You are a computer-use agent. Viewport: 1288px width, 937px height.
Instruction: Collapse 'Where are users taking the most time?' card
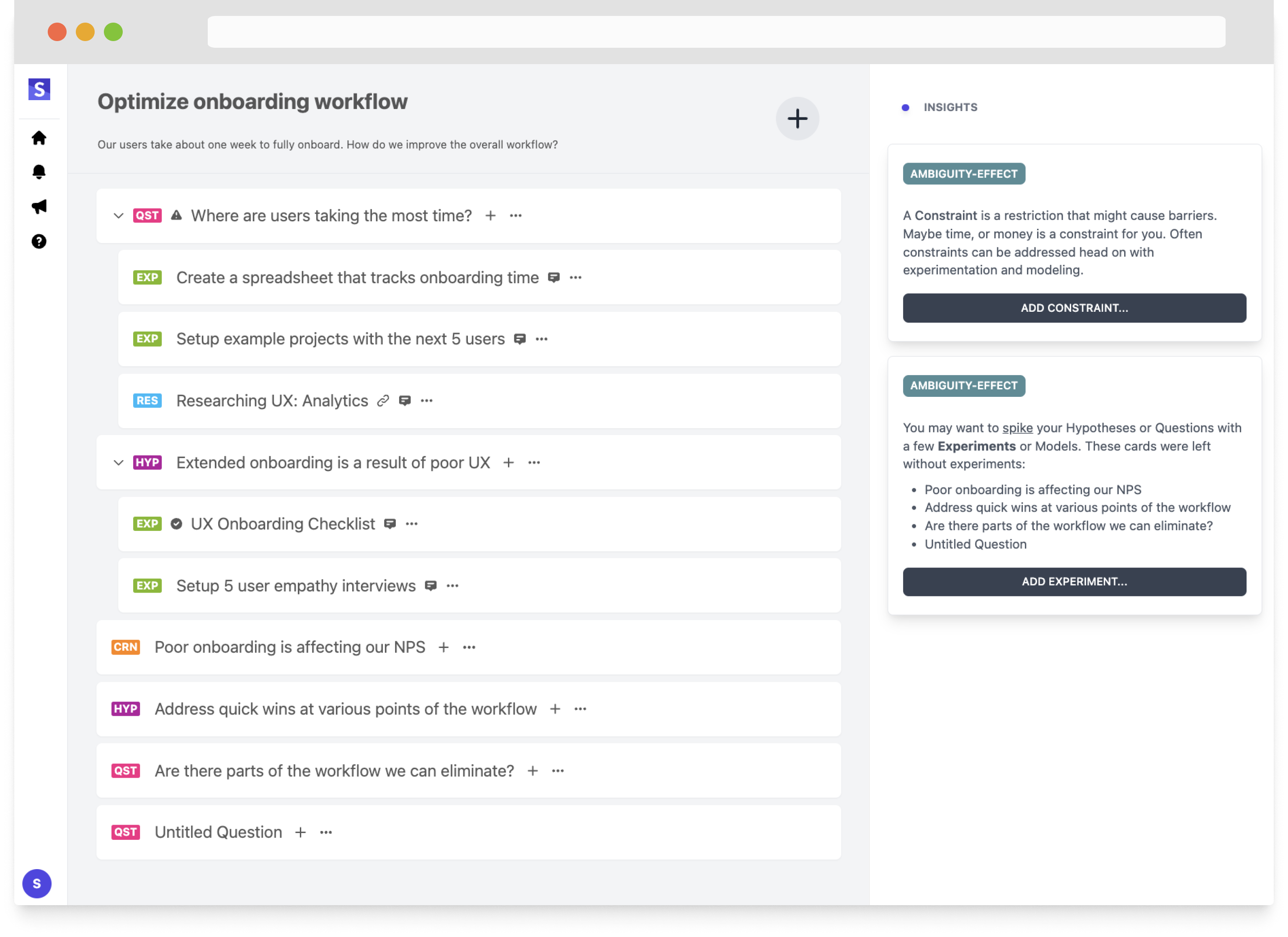point(118,216)
